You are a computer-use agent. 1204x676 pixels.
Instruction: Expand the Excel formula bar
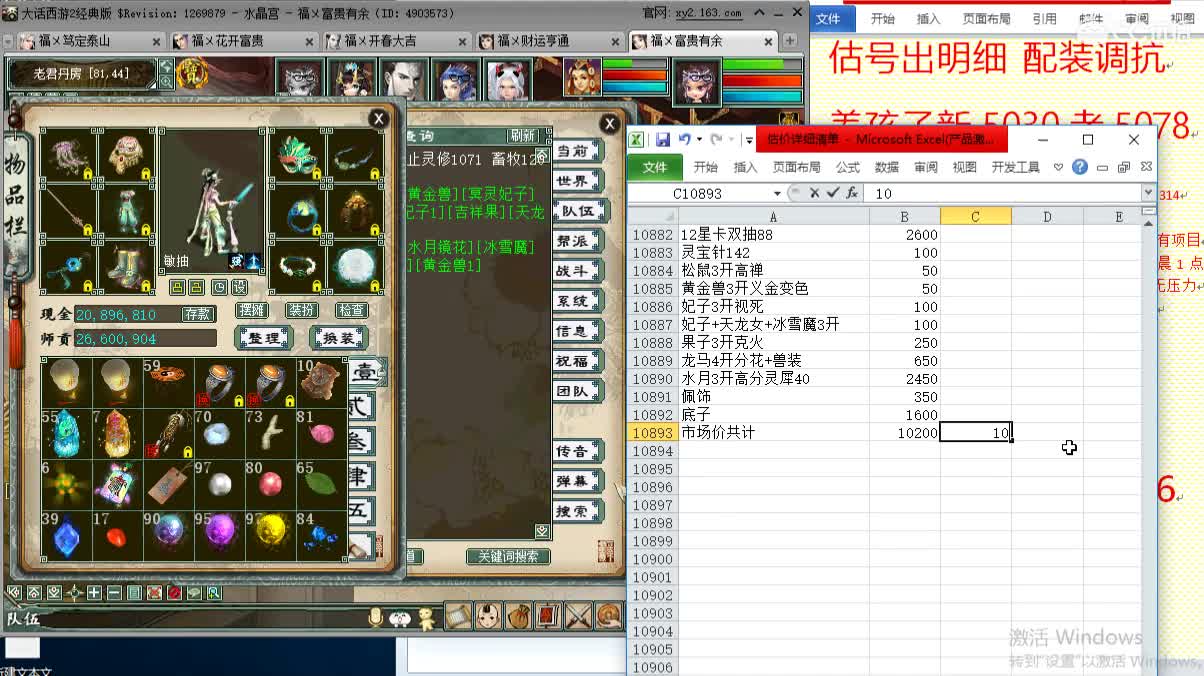click(x=1148, y=193)
